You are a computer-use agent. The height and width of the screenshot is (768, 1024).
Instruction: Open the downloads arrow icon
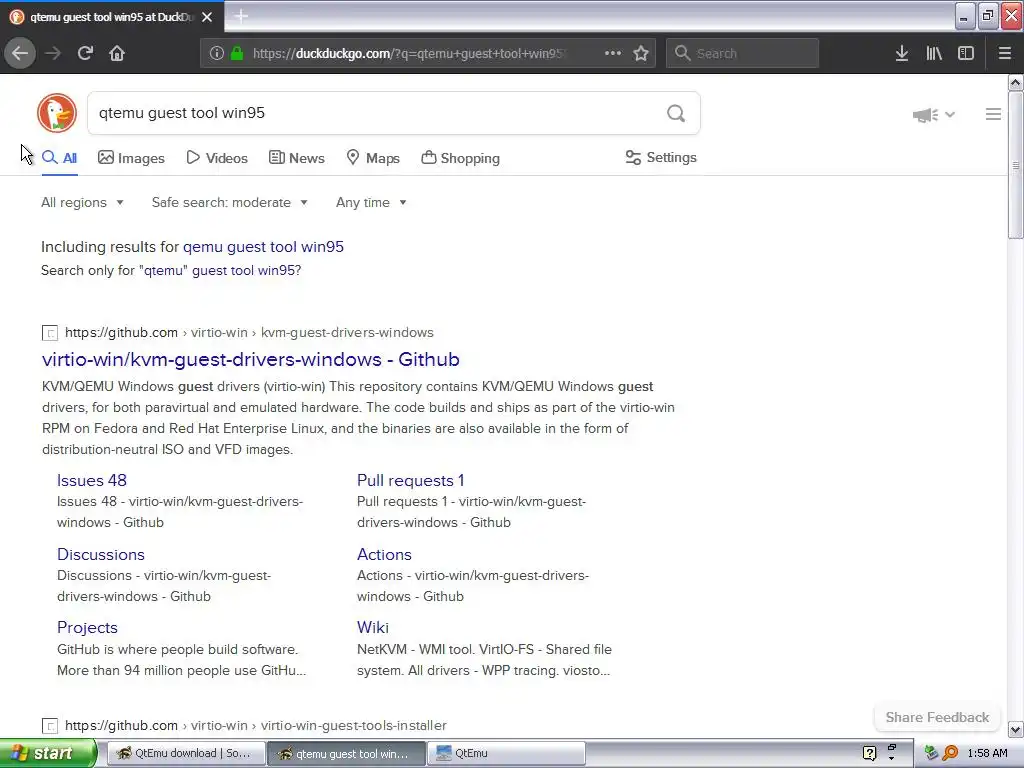click(x=901, y=54)
